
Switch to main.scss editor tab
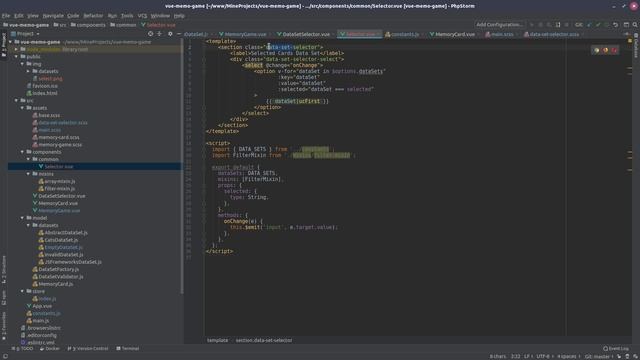click(x=502, y=34)
